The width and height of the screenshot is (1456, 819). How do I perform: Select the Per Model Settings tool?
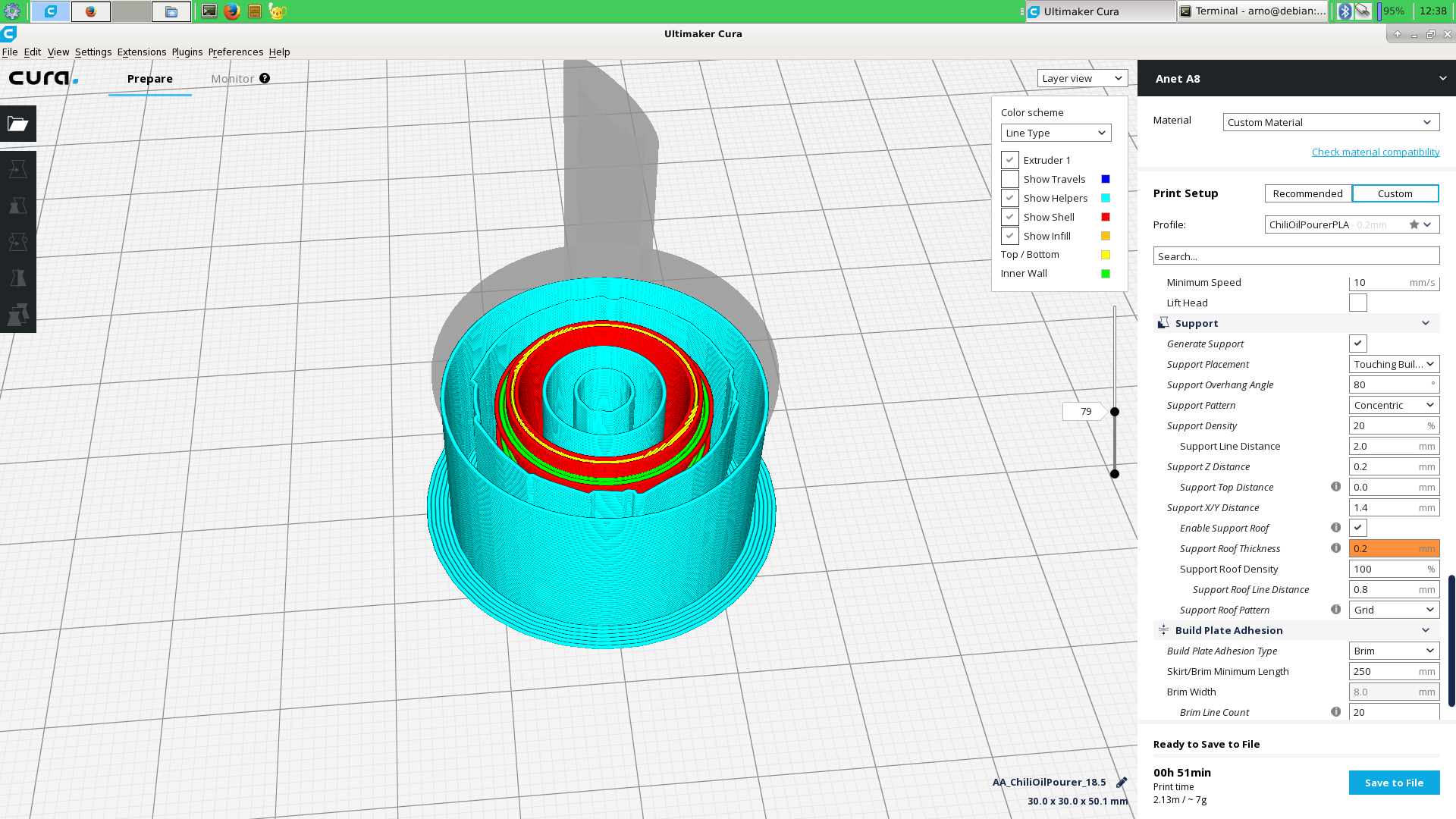18,314
